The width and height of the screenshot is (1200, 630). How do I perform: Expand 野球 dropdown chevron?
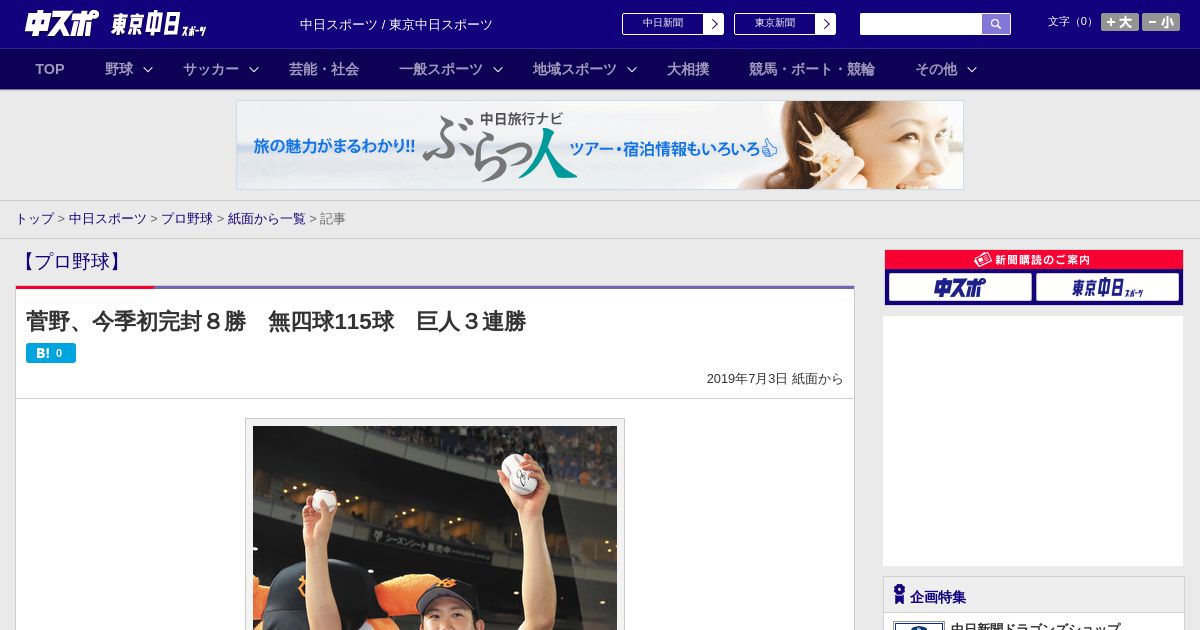tap(148, 69)
